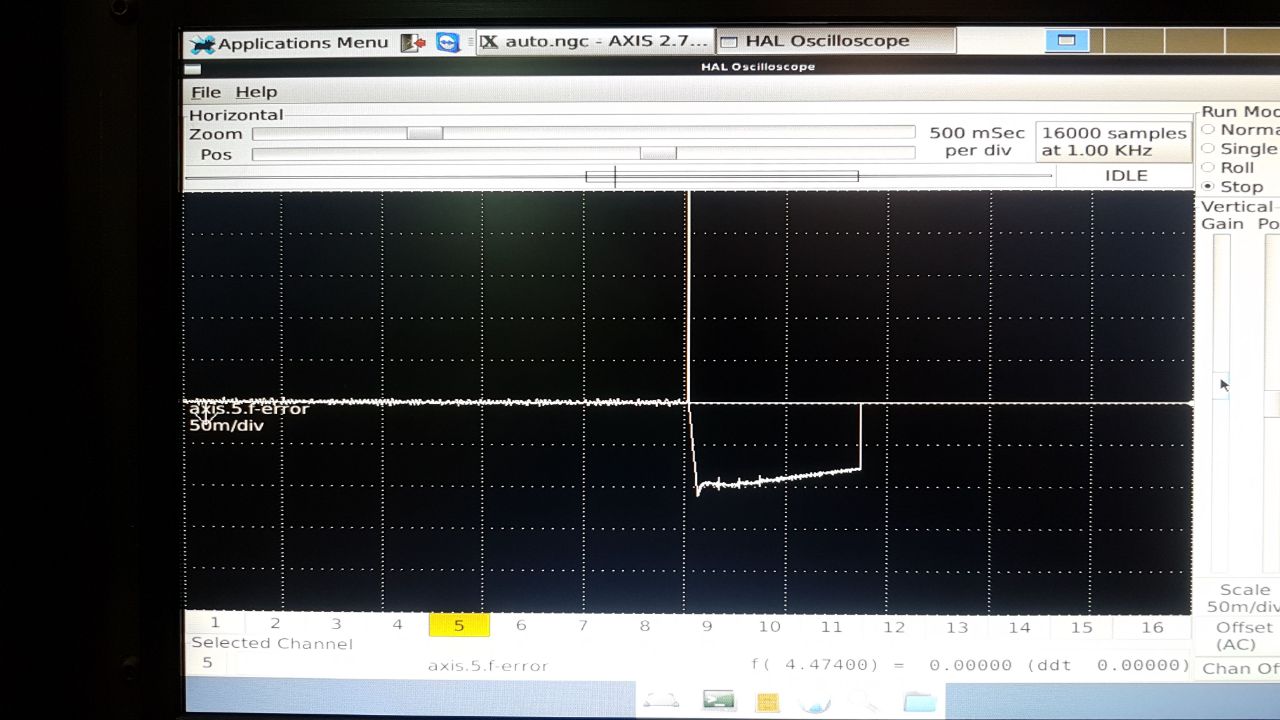Click the active workspace in workspace switcher
The height and width of the screenshot is (720, 1280).
point(1066,41)
